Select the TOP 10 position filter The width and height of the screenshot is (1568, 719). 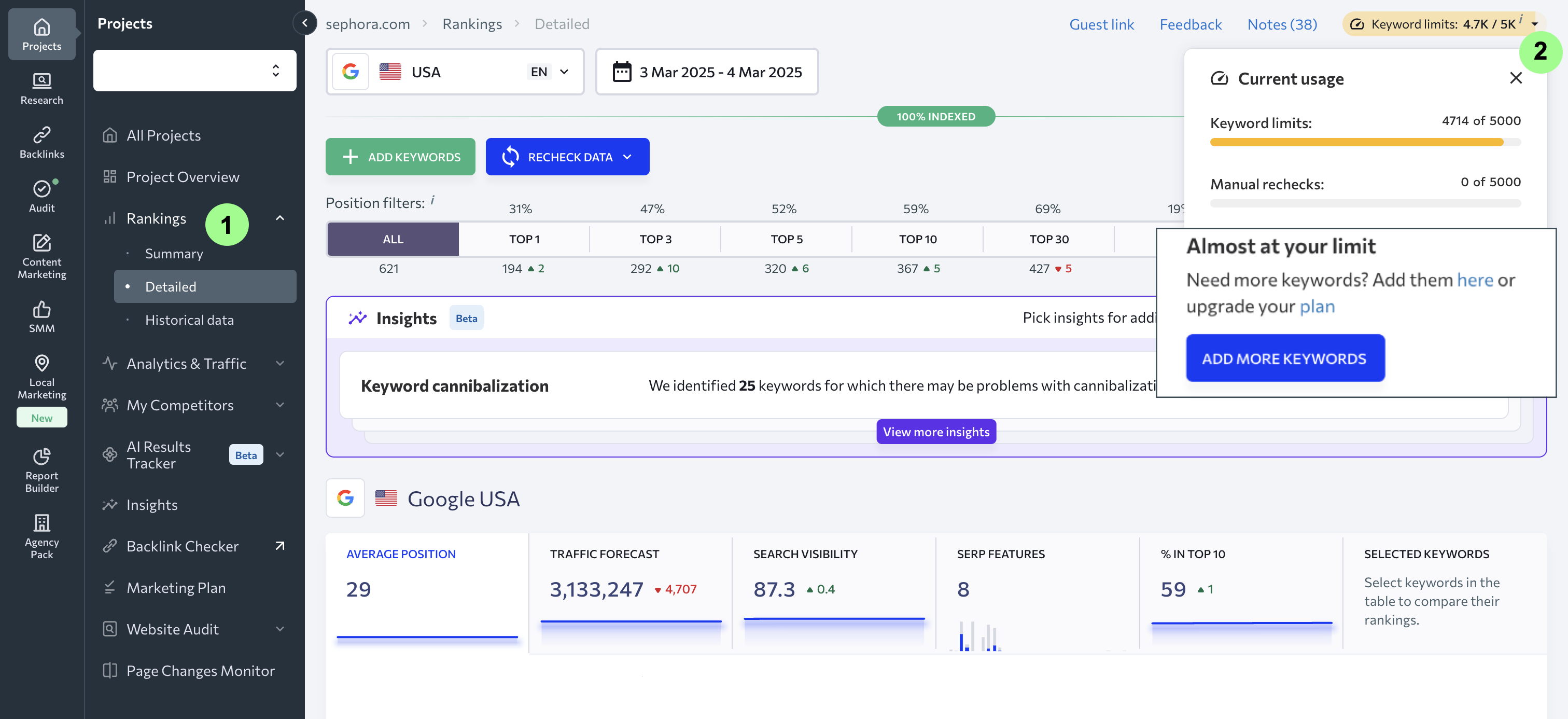click(918, 239)
